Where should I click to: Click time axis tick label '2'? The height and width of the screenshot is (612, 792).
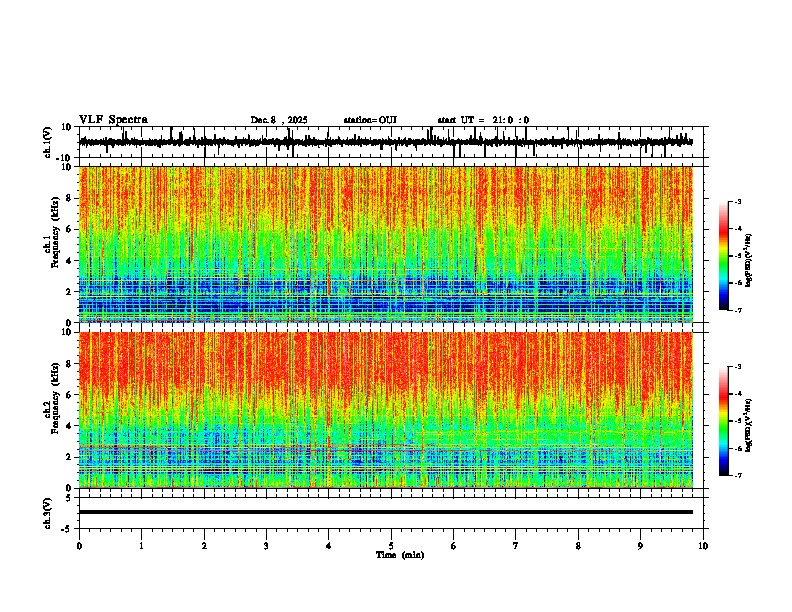[204, 546]
